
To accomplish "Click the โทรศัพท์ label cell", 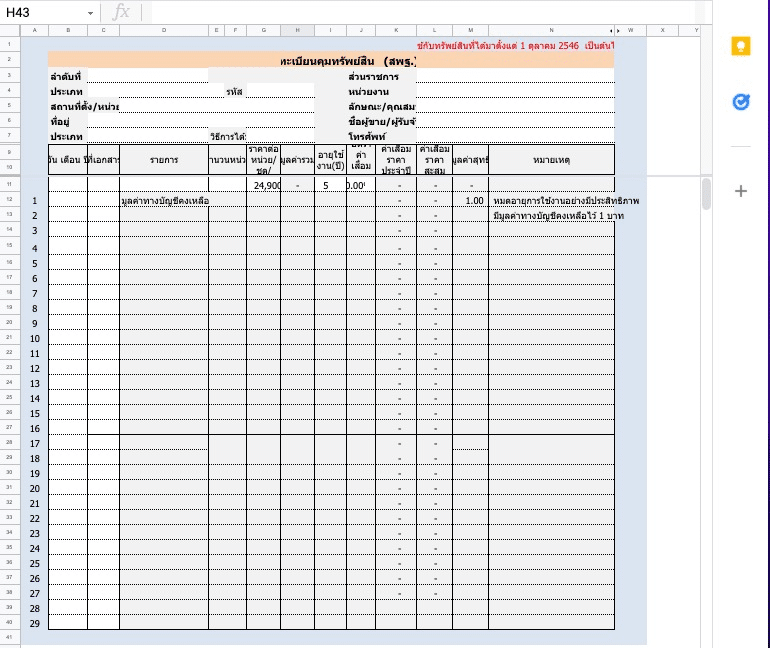I will [381, 136].
